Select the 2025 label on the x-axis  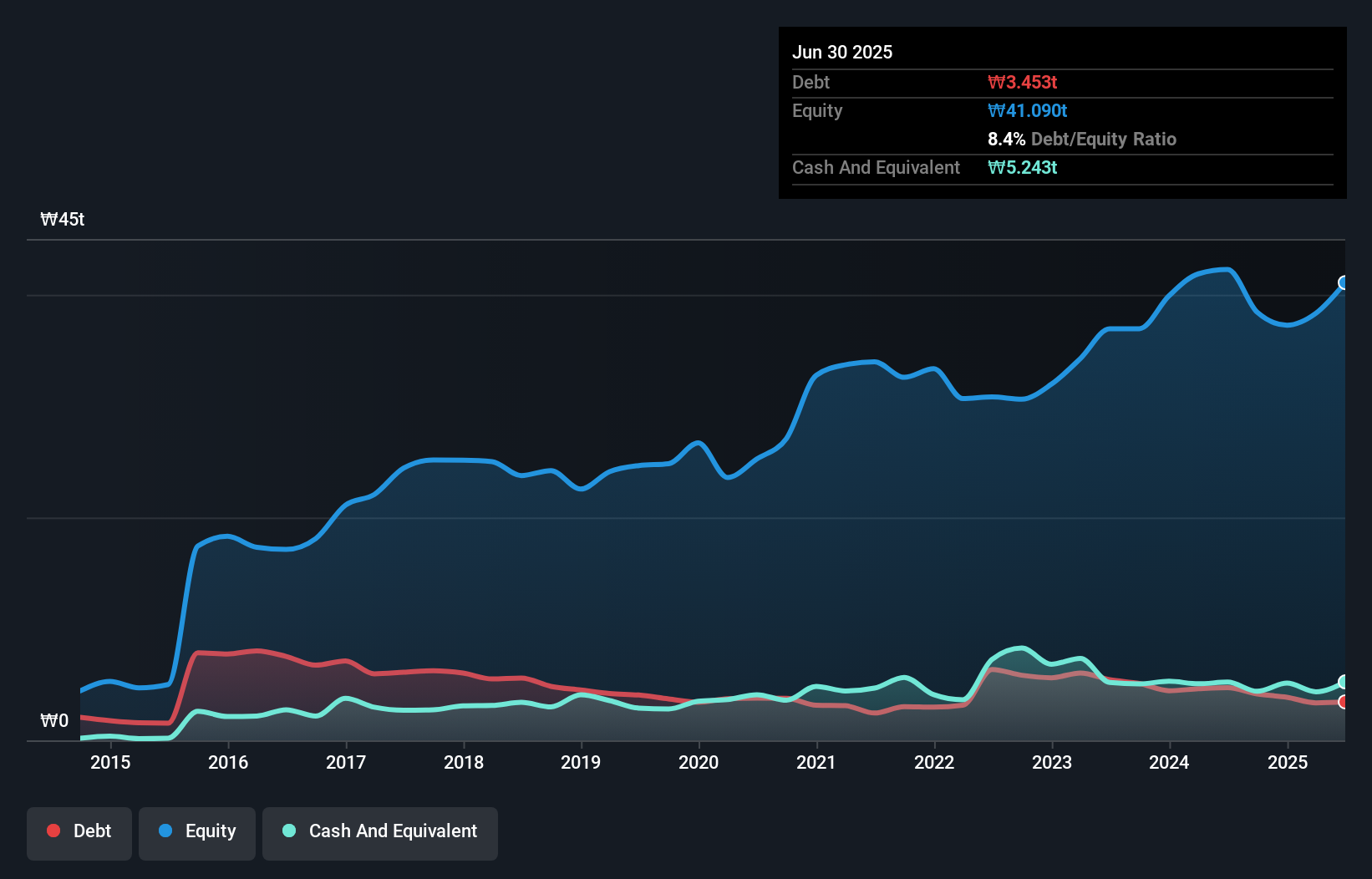[1287, 762]
